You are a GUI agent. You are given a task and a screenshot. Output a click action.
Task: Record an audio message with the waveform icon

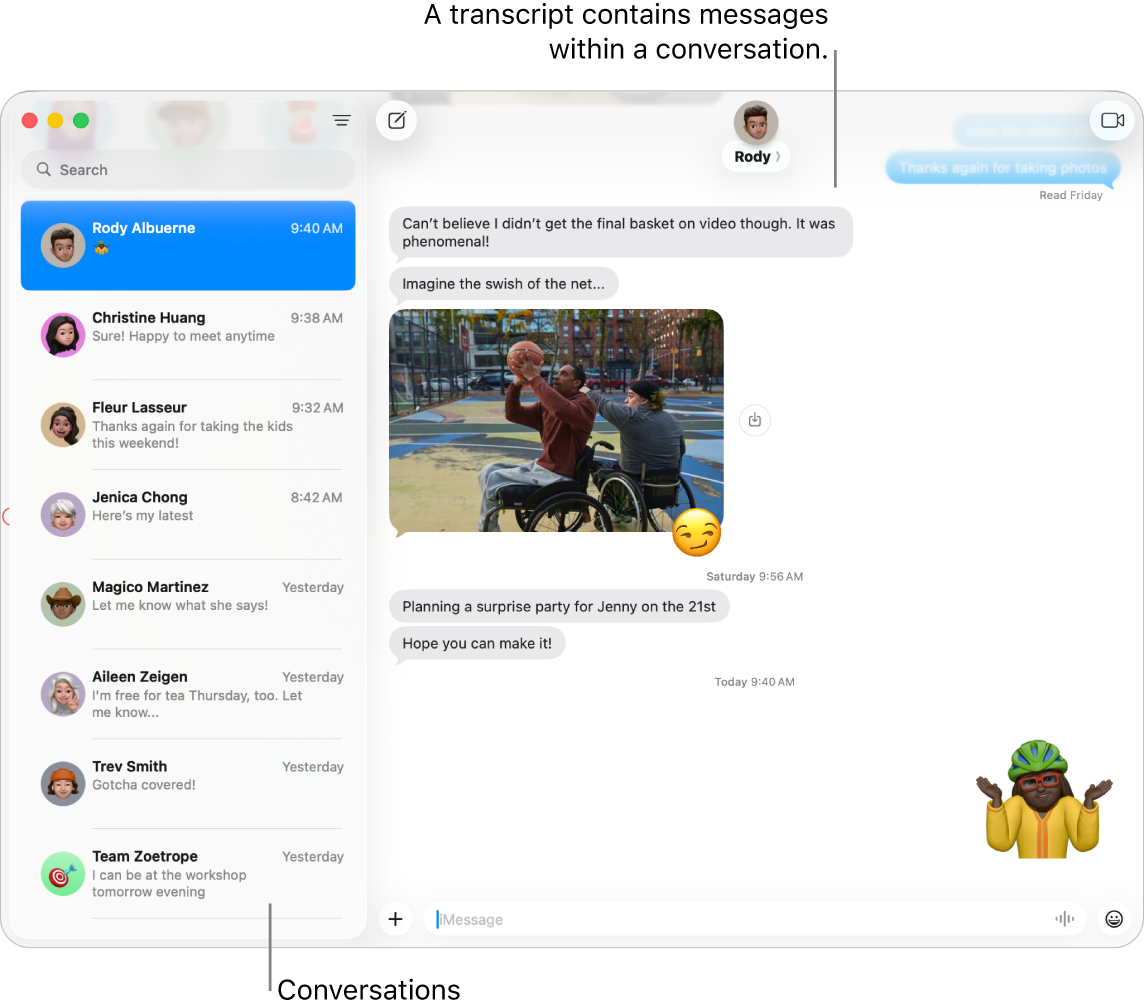[x=1064, y=919]
